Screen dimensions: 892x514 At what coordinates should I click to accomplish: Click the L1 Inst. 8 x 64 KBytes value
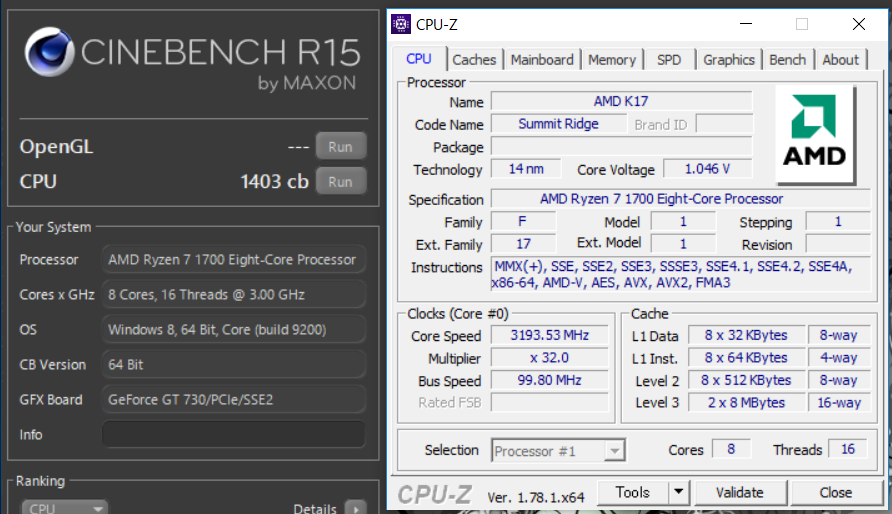(x=746, y=358)
